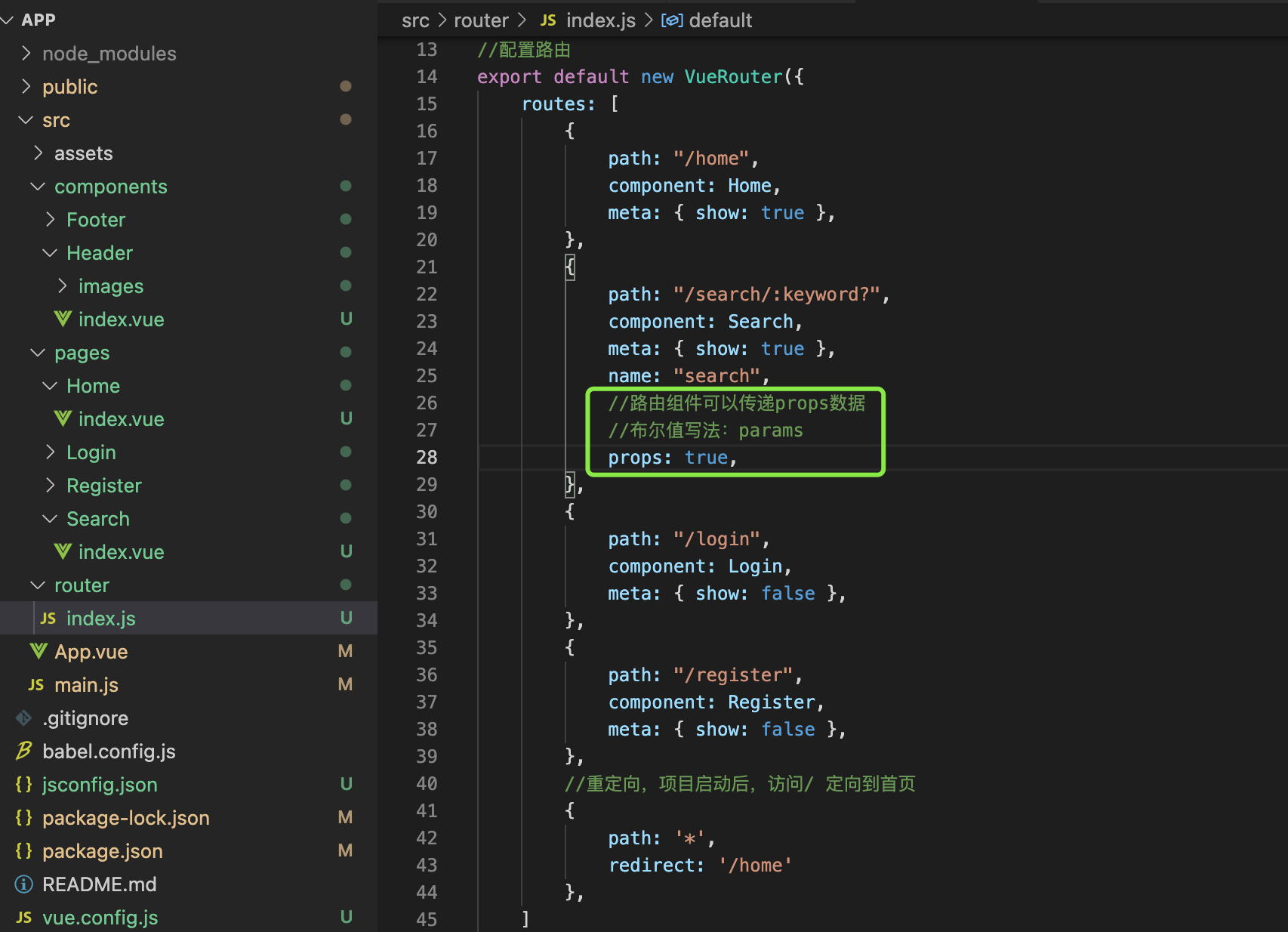Click the Vue icon of Home's index.vue
Viewport: 1288px width, 932px height.
tap(63, 419)
